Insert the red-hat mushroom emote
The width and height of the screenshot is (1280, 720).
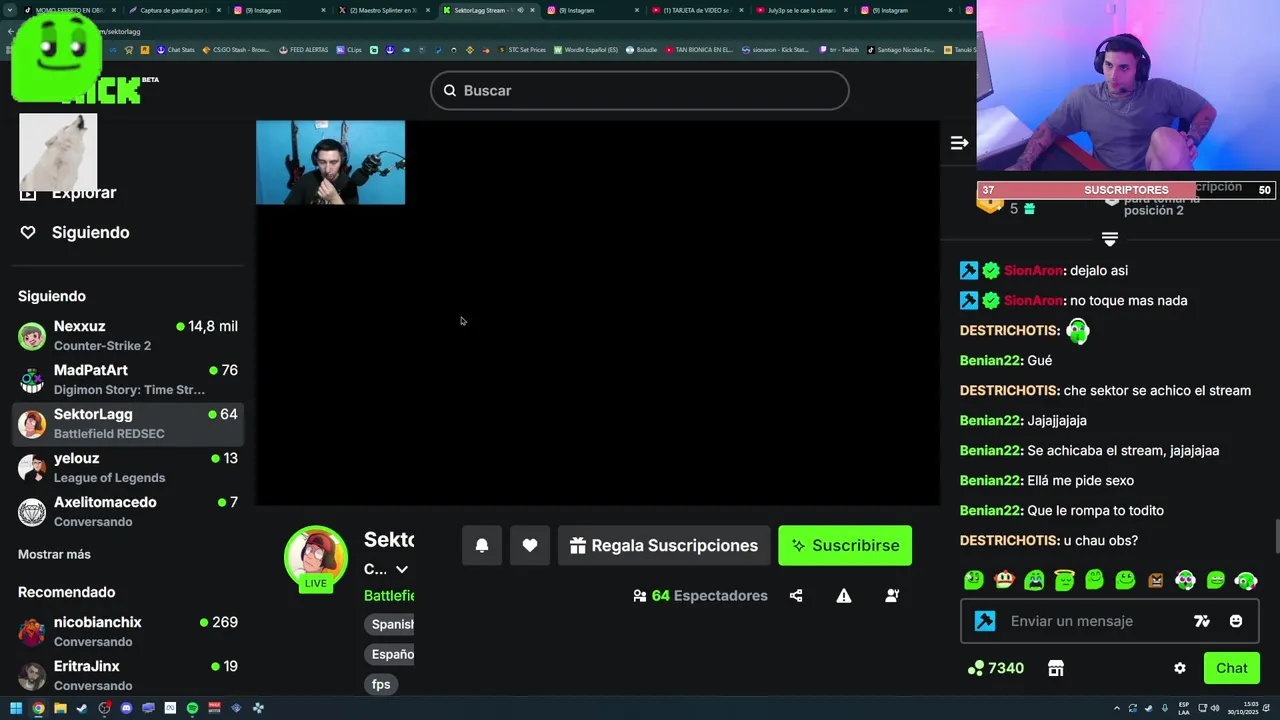point(1004,580)
